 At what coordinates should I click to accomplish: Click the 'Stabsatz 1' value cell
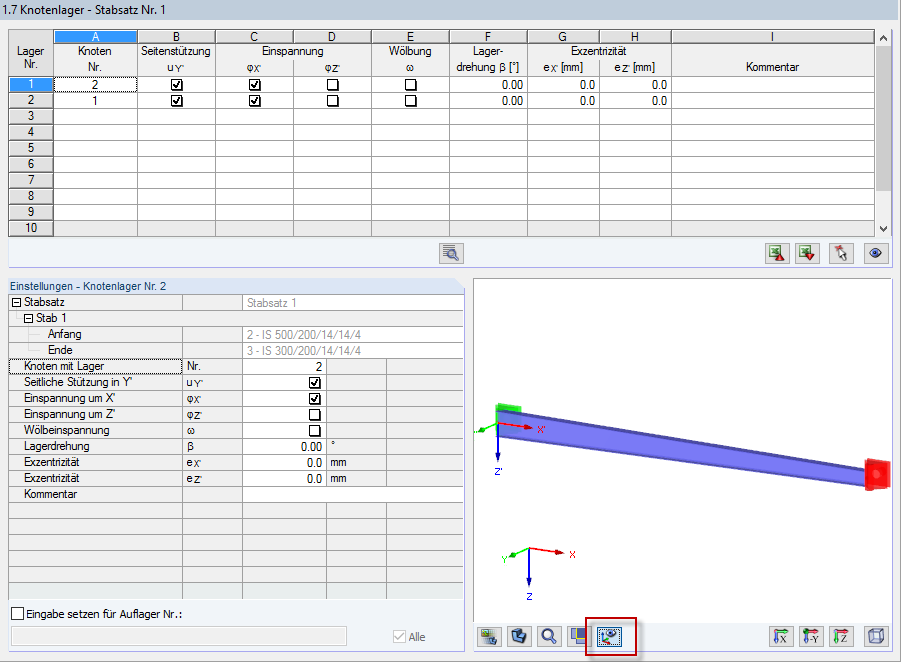[352, 302]
